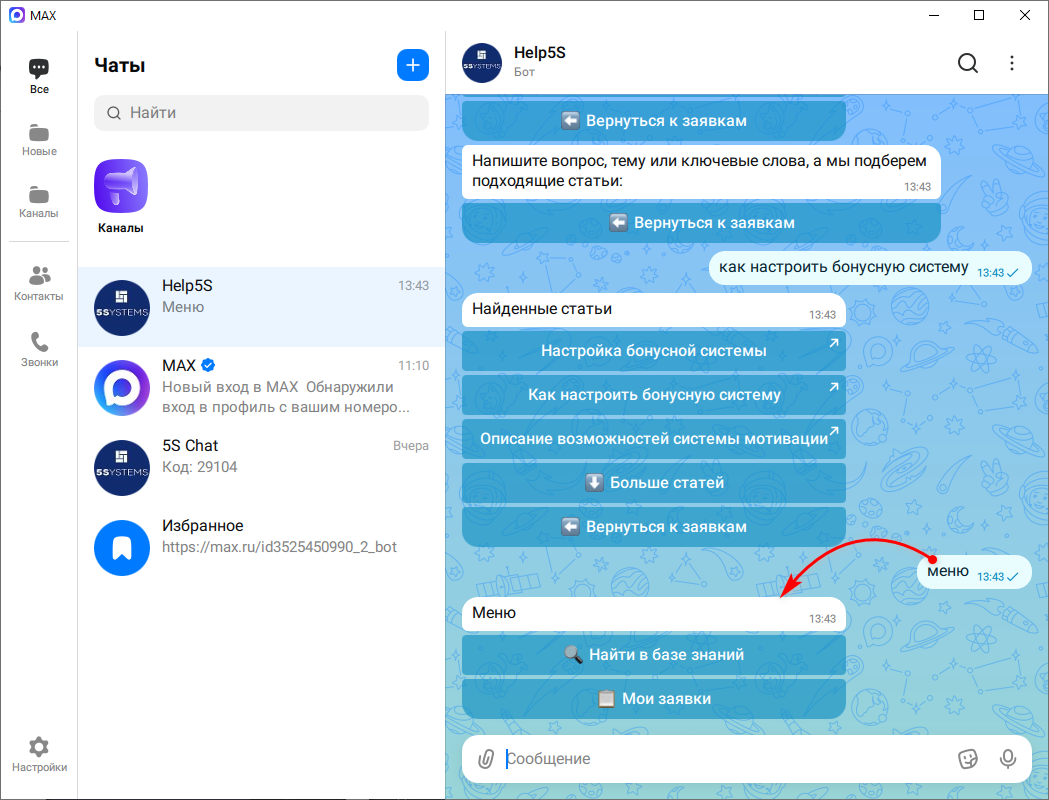1049x800 pixels.
Task: Click the MAX chat avatar logo
Action: [122, 387]
